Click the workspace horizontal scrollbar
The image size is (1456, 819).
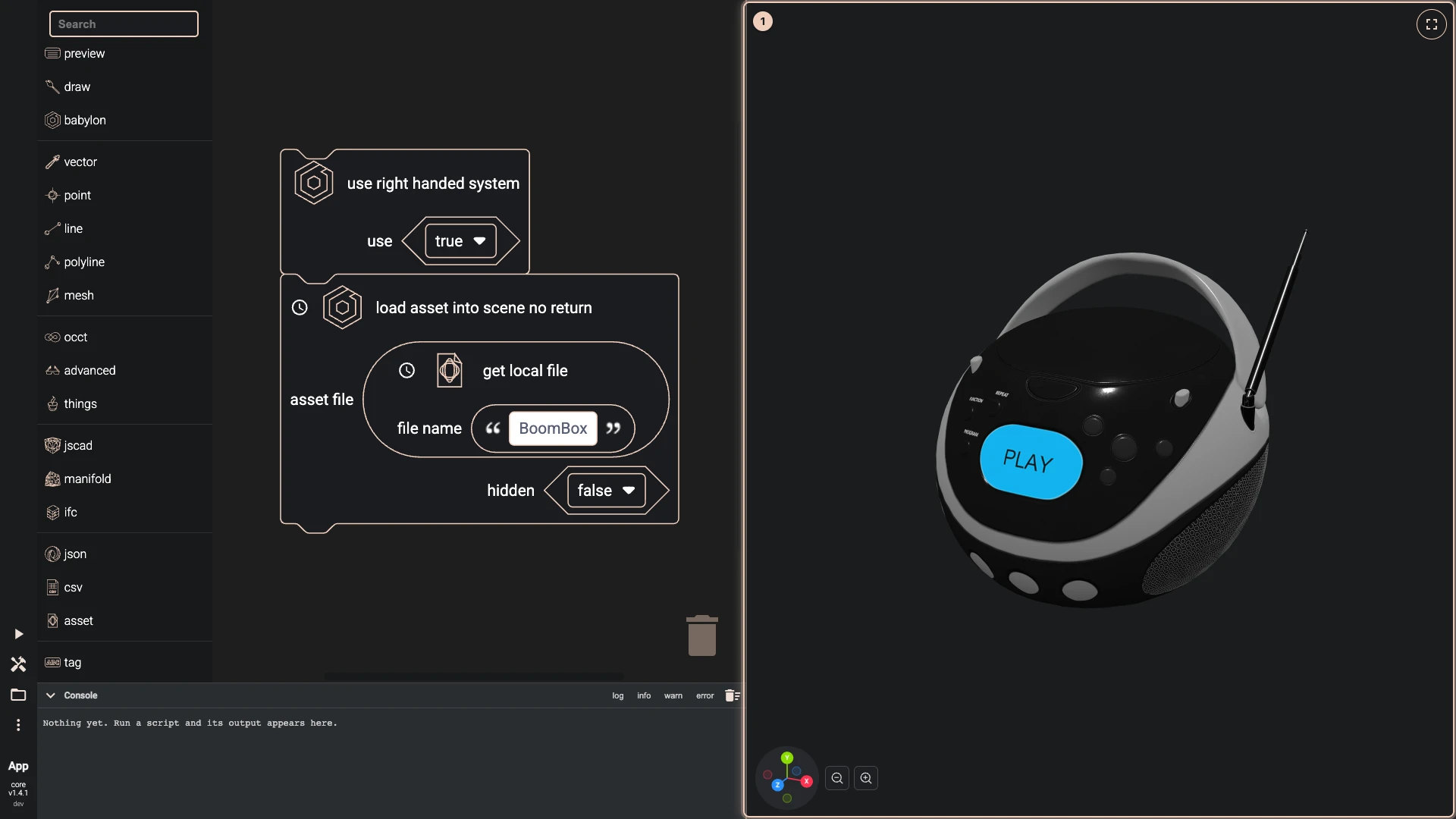474,676
